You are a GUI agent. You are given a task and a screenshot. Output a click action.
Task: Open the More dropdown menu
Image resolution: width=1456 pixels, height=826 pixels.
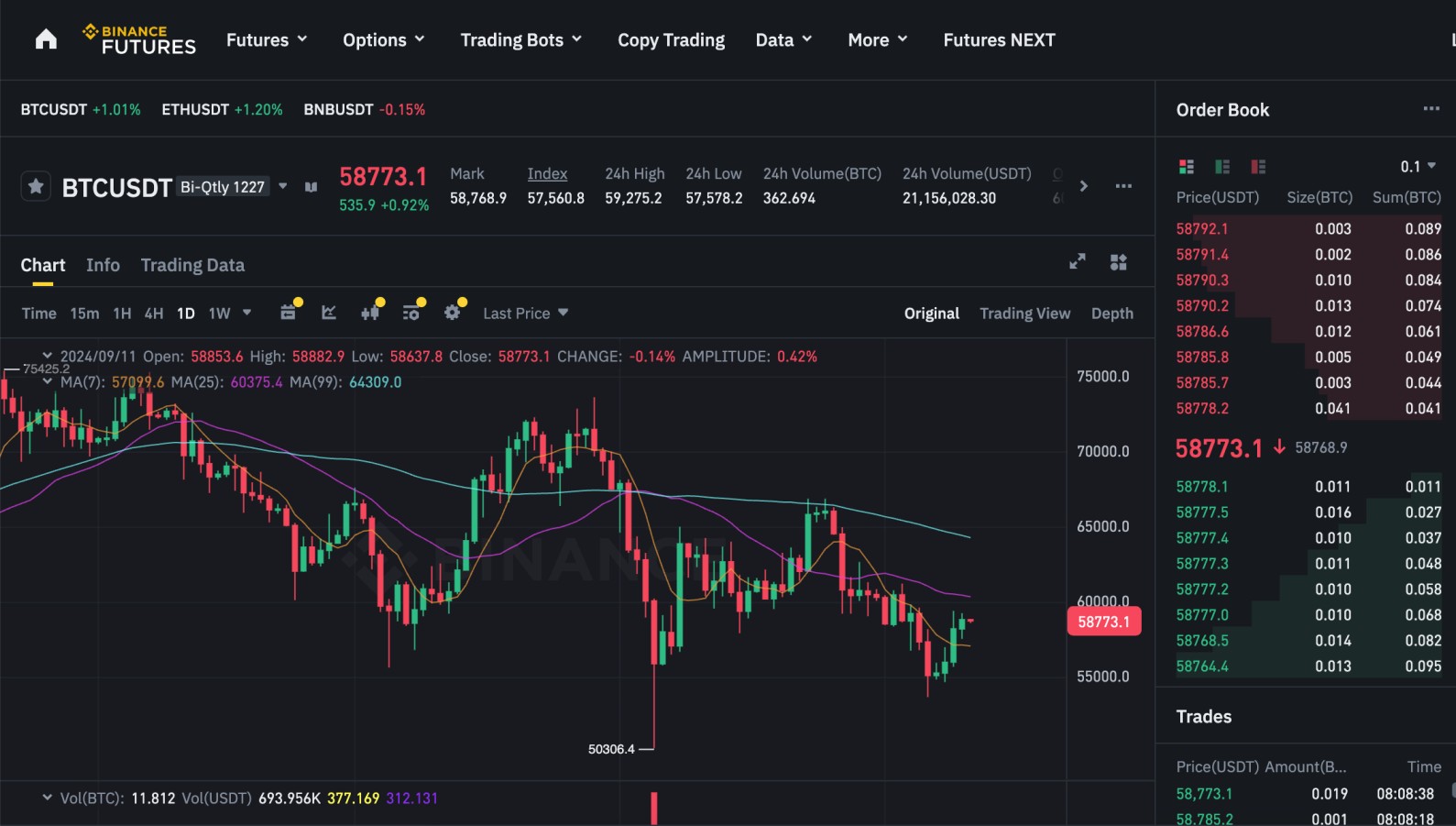click(x=878, y=39)
